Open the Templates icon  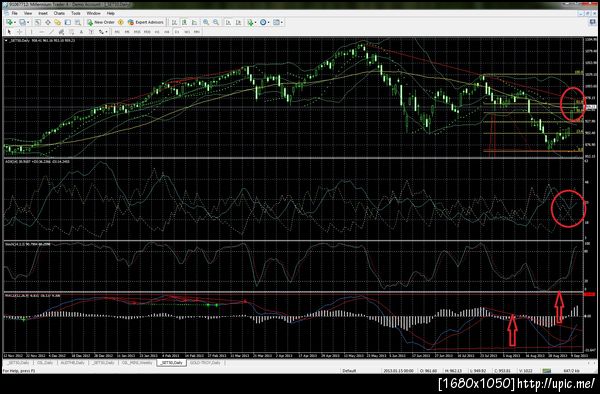(276, 22)
